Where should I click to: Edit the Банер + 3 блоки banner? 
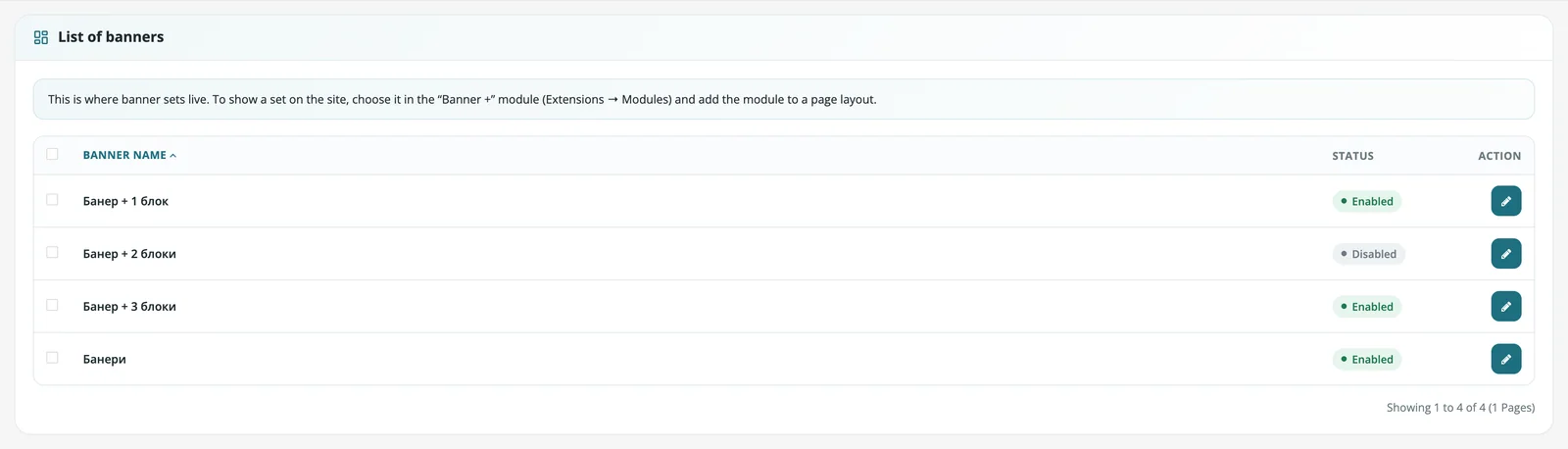(1506, 307)
